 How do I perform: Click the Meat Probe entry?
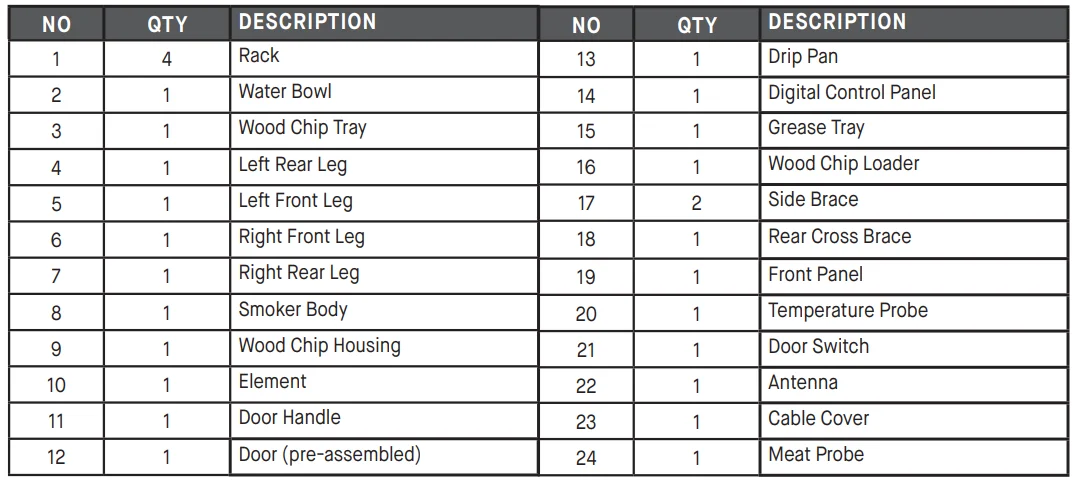815,455
